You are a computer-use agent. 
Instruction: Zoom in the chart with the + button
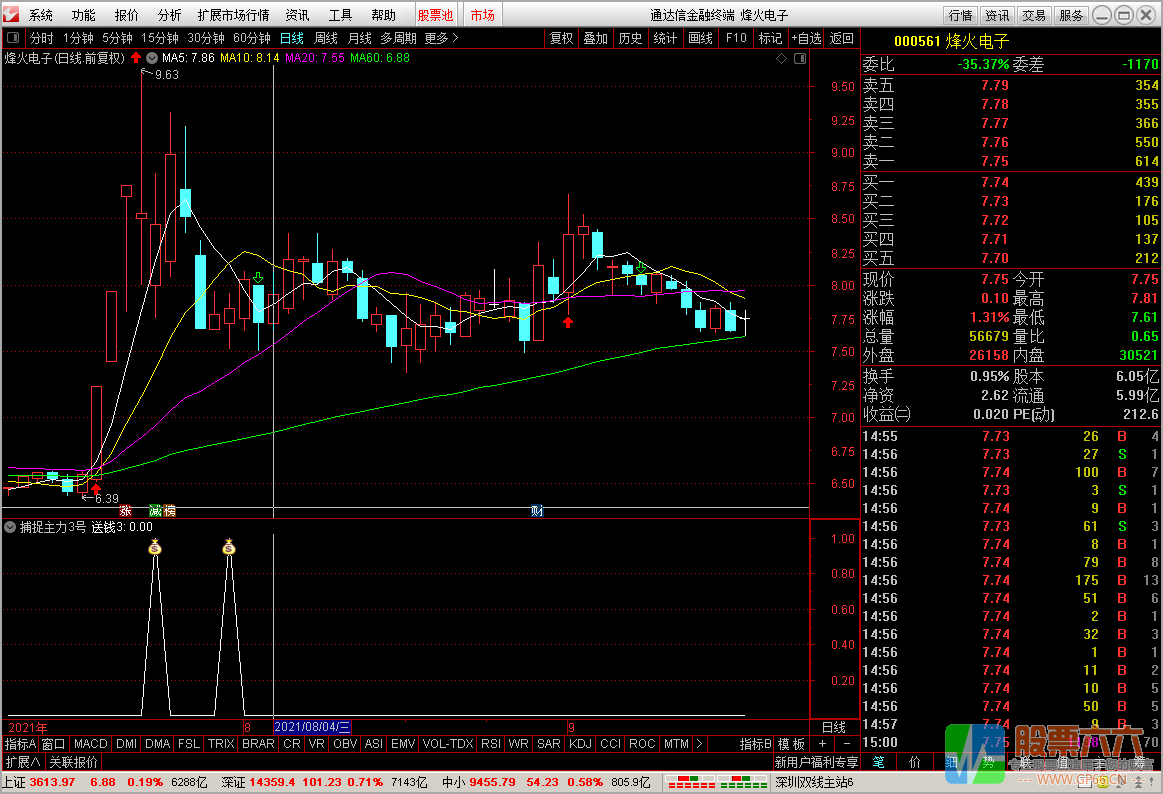point(823,744)
